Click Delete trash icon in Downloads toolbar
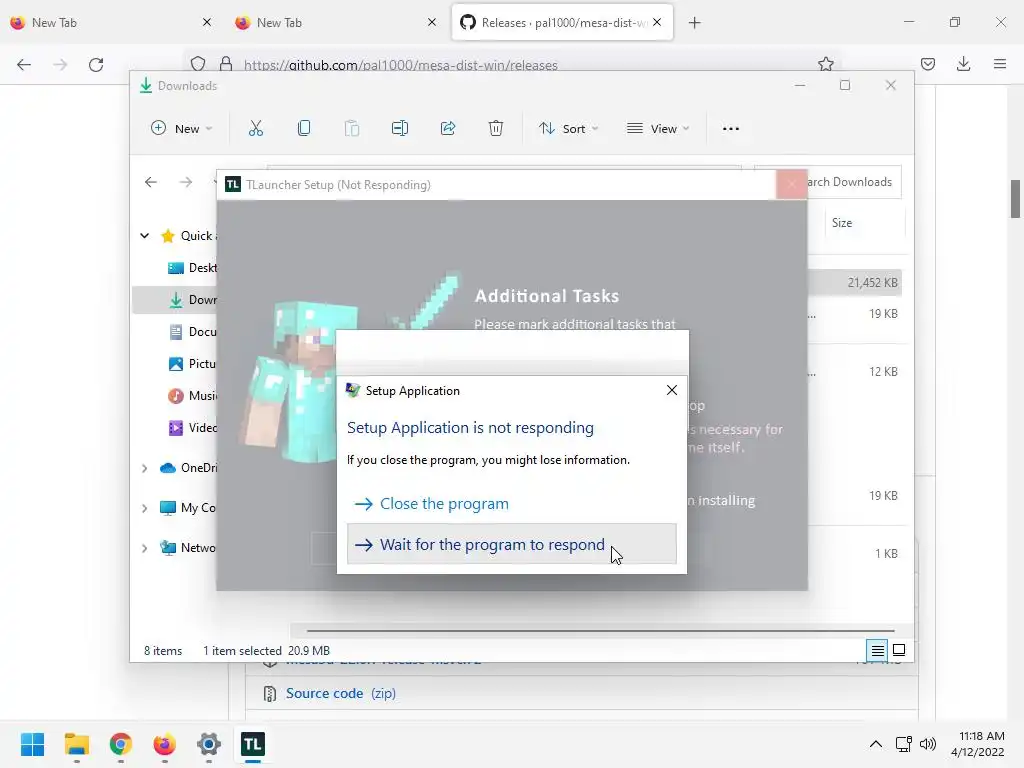1024x768 pixels. point(496,129)
